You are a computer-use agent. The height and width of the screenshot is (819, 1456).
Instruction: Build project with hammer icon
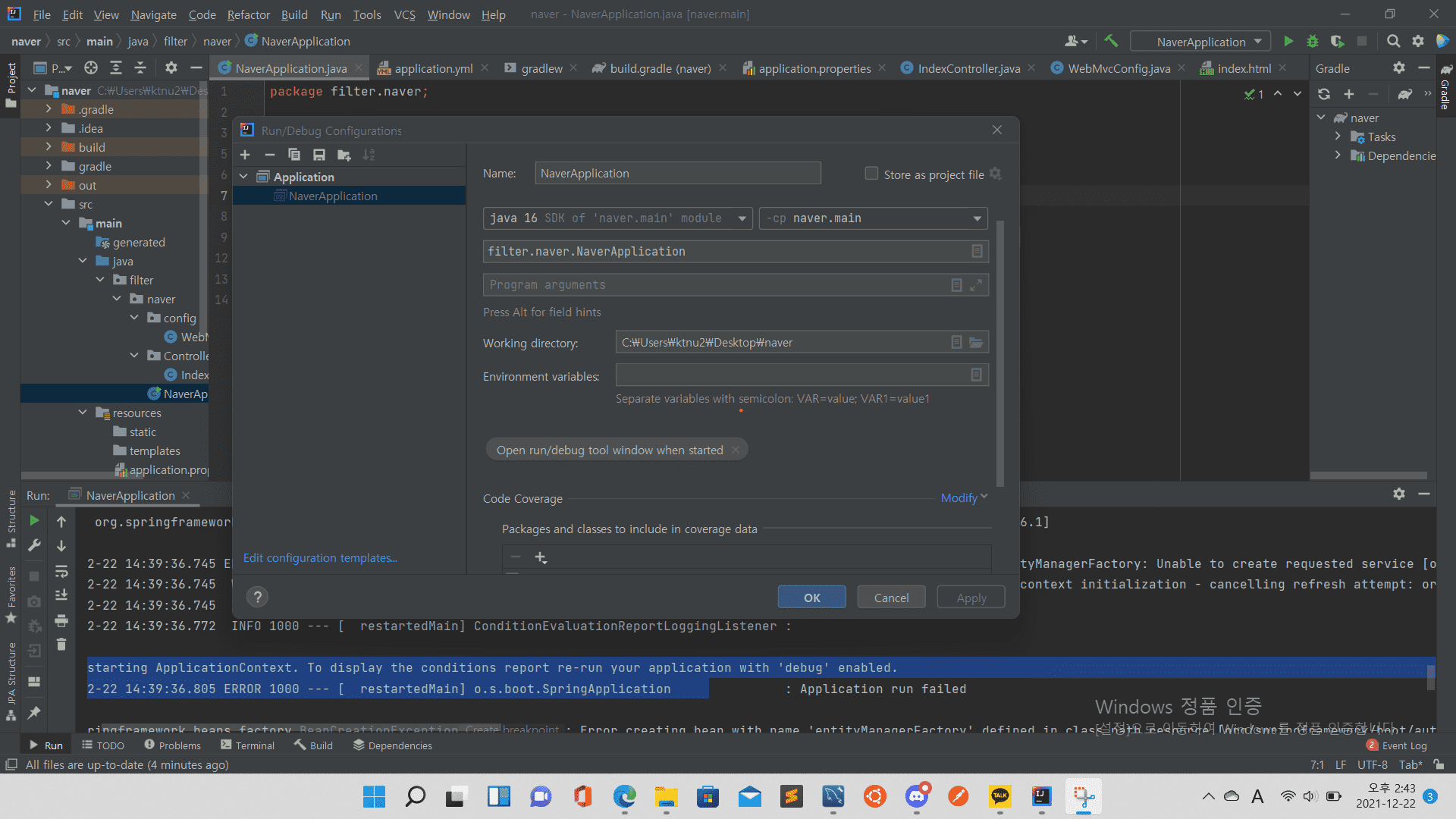(1111, 41)
